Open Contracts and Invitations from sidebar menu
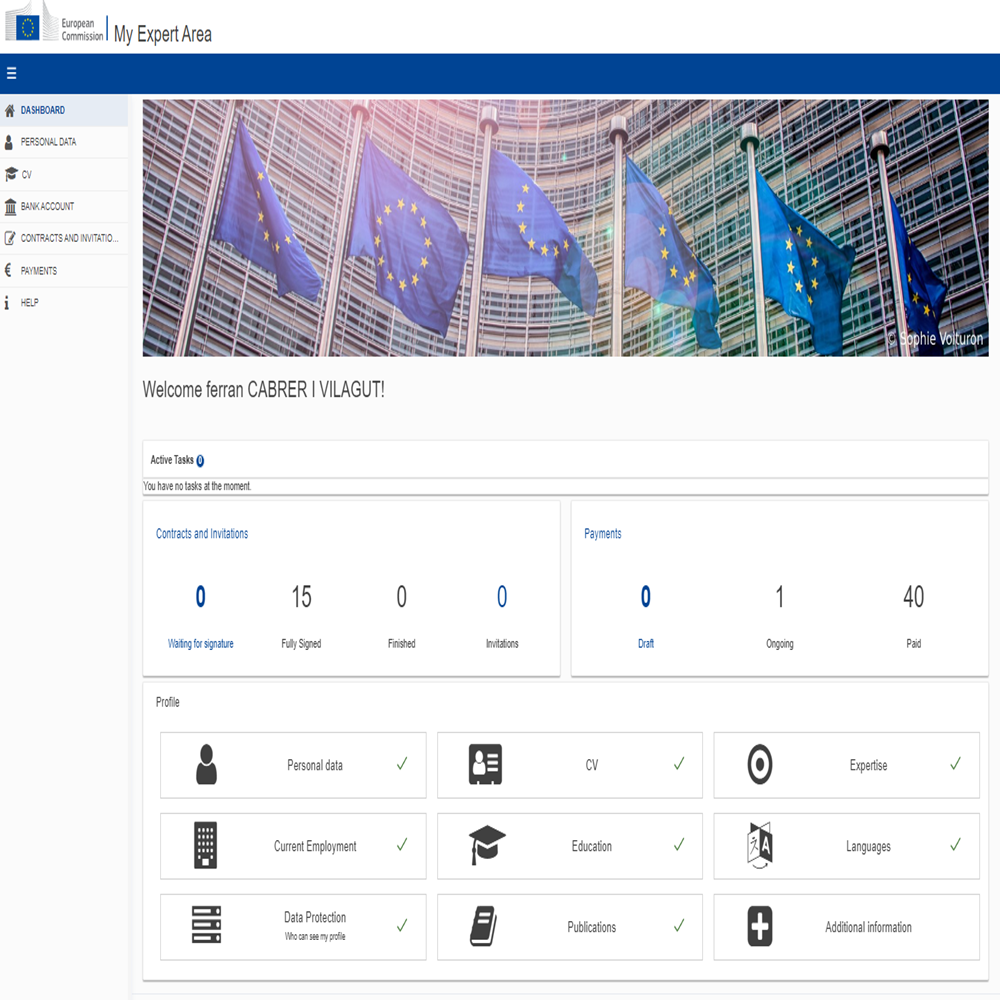 coord(69,239)
